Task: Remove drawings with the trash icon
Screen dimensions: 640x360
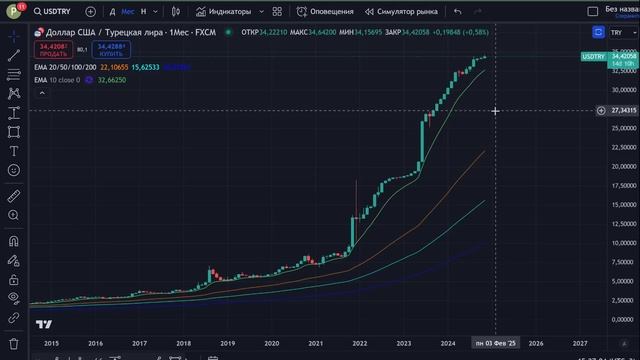Action: [14, 344]
